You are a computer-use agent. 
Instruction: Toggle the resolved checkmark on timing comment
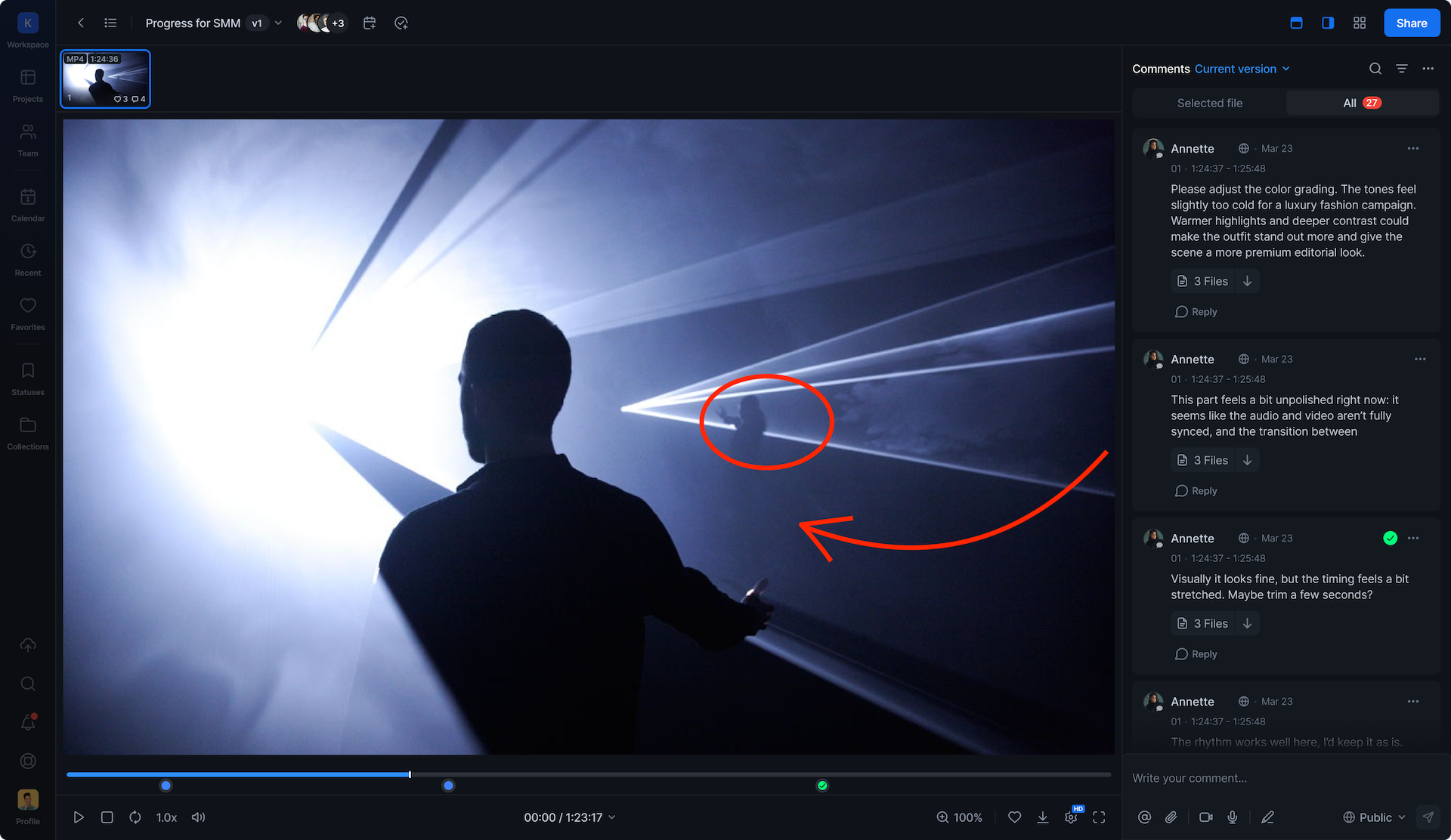[x=1391, y=538]
